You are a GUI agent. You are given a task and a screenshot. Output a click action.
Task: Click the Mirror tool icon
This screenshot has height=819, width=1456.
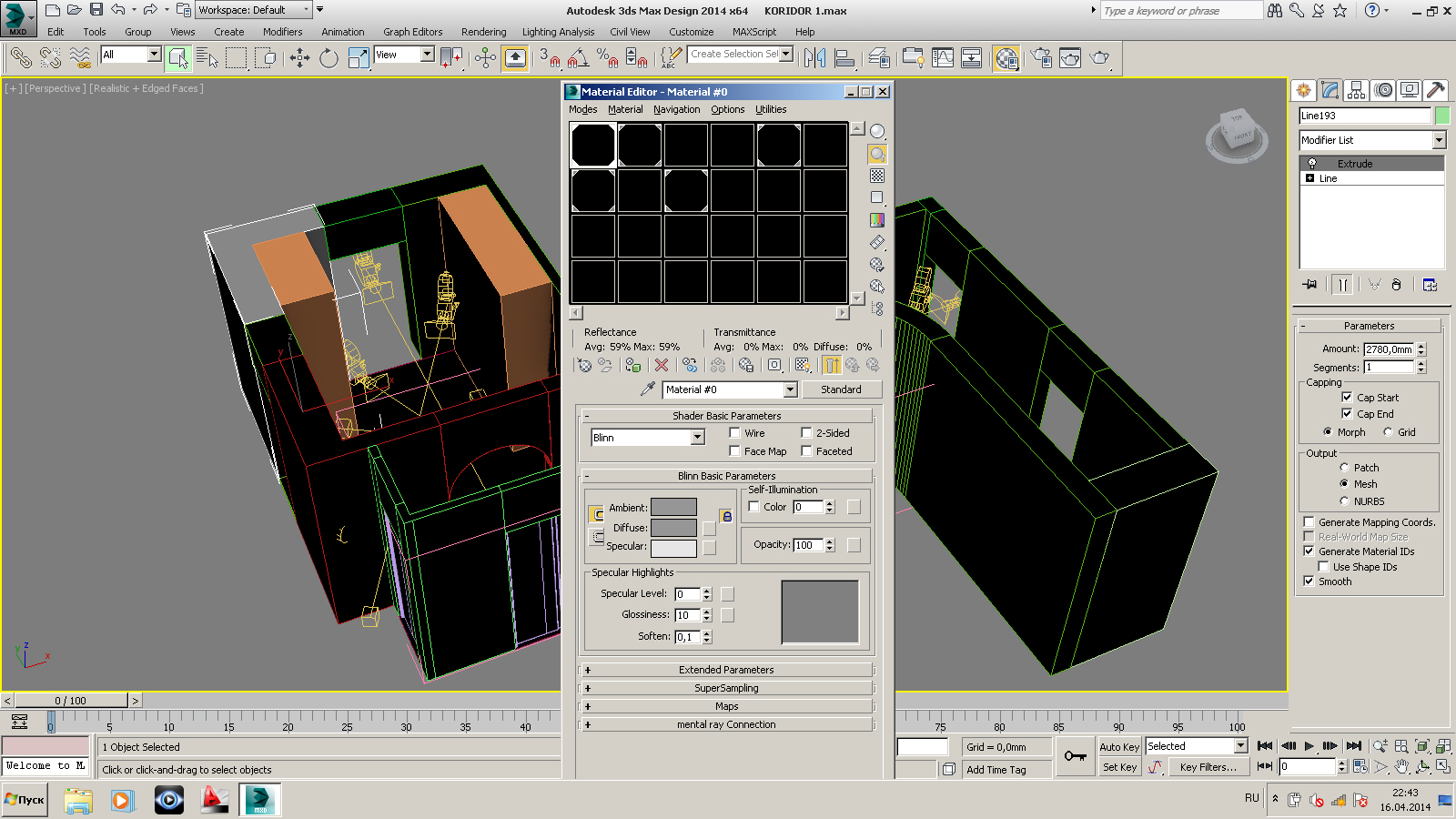pos(815,58)
